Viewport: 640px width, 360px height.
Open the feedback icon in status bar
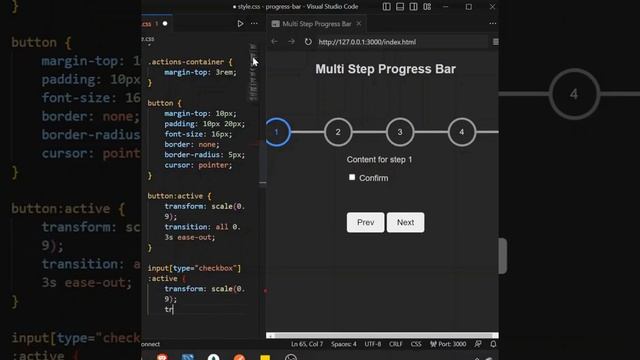pos(478,344)
